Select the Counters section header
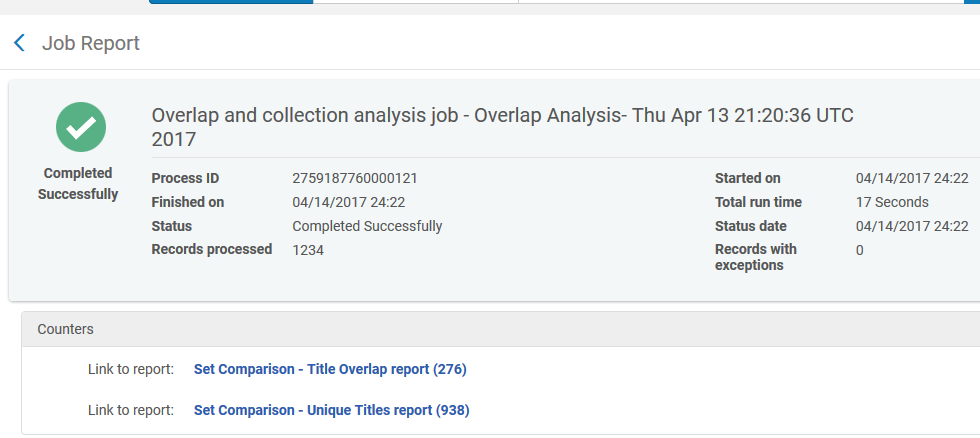The image size is (980, 438). pyautogui.click(x=66, y=329)
